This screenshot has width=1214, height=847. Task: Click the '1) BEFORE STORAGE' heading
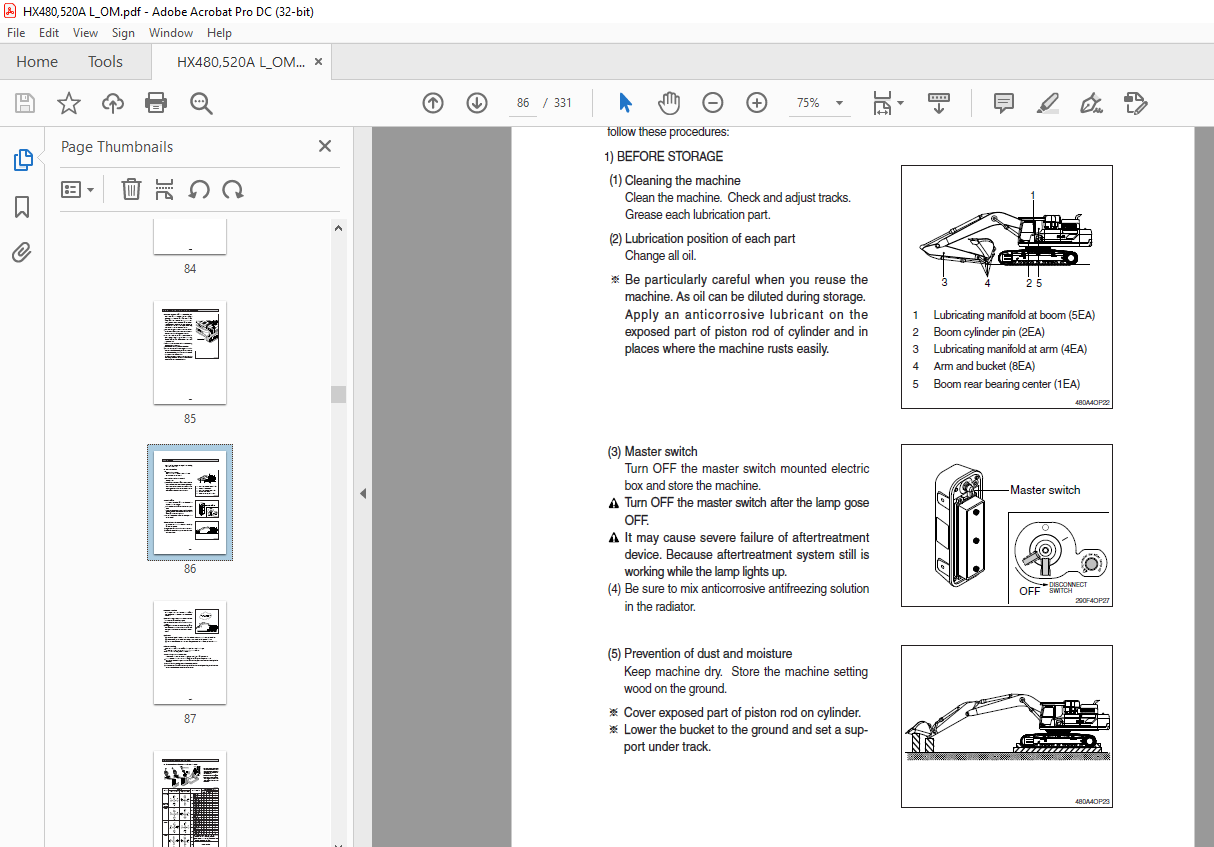pyautogui.click(x=664, y=157)
